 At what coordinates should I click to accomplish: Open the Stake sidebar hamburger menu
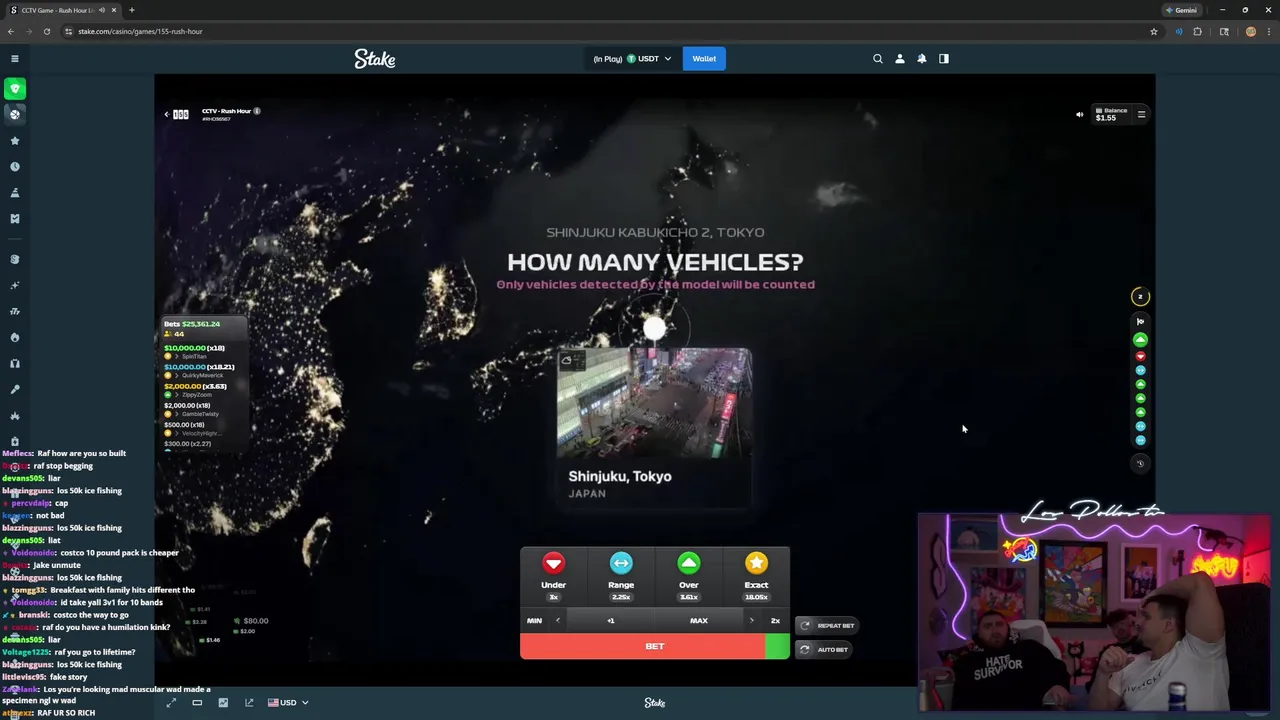(x=15, y=59)
